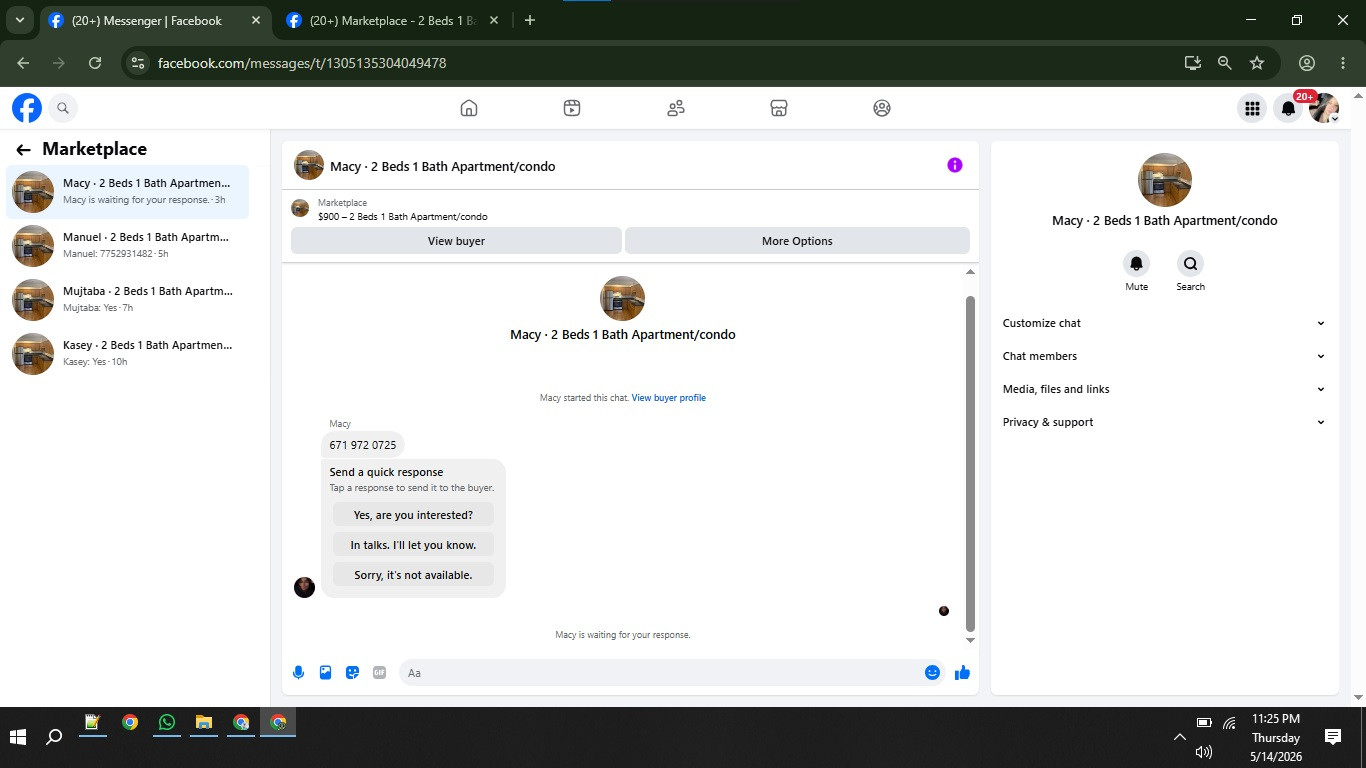Click the chat scrollbar down arrow

[x=970, y=640]
